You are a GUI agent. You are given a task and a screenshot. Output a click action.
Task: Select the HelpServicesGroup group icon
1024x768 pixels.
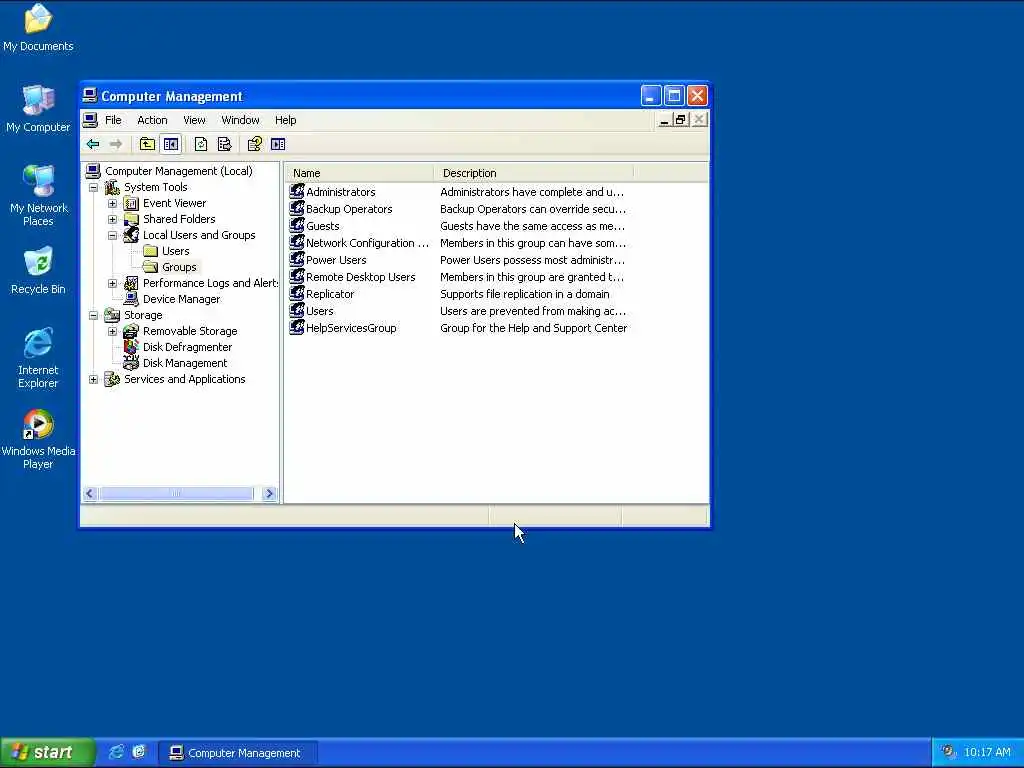(x=297, y=327)
